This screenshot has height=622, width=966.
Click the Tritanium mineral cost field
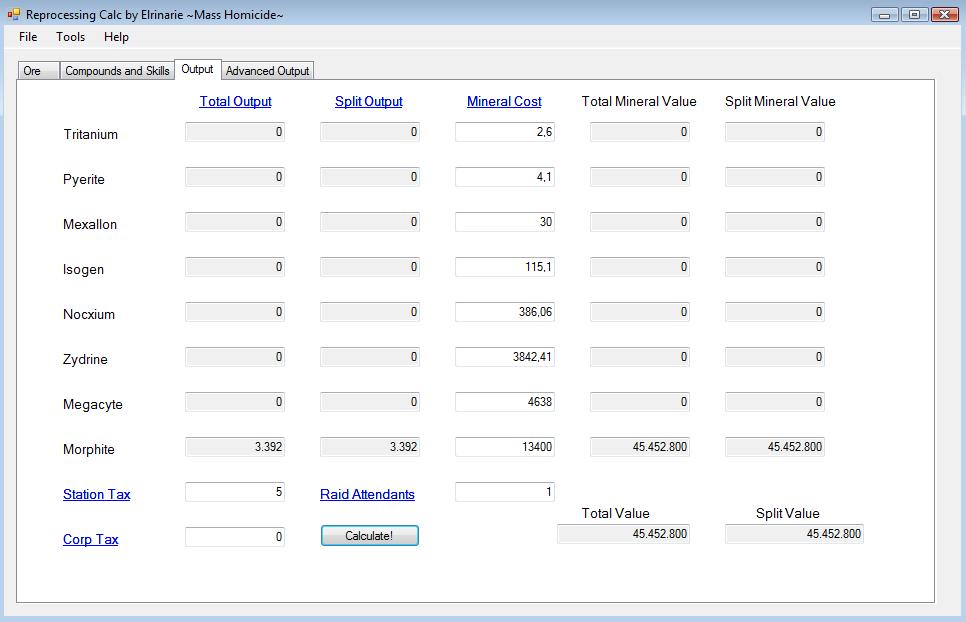tap(505, 132)
